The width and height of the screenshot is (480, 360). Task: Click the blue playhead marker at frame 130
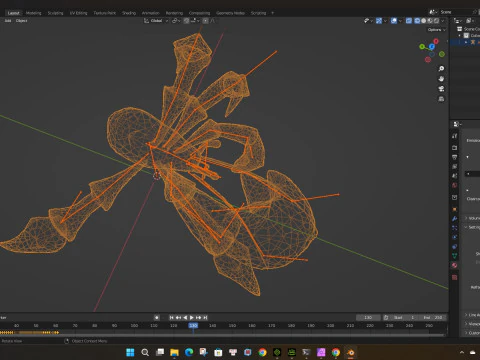tap(193, 325)
